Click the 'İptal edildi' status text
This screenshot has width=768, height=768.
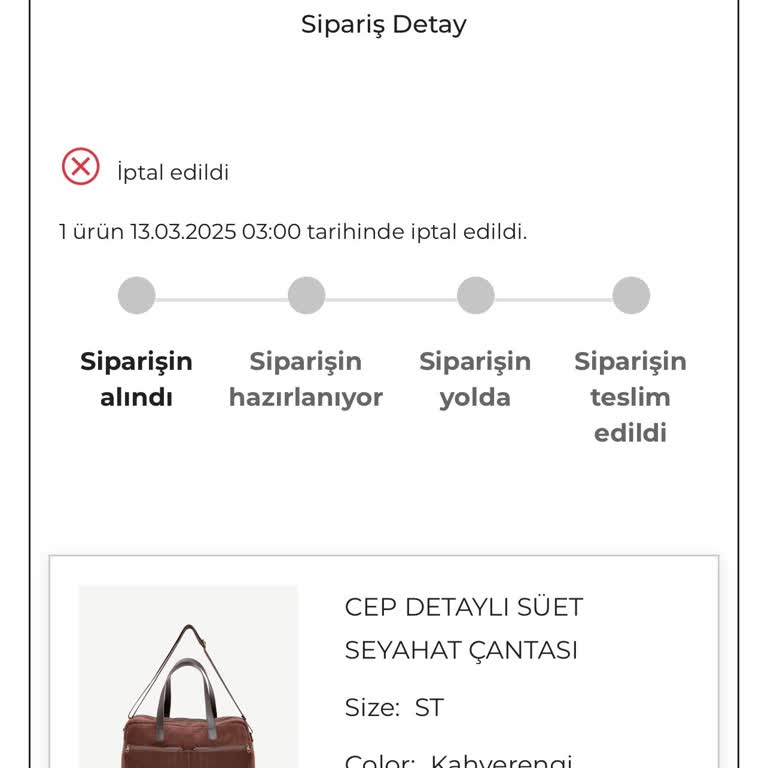(x=173, y=172)
